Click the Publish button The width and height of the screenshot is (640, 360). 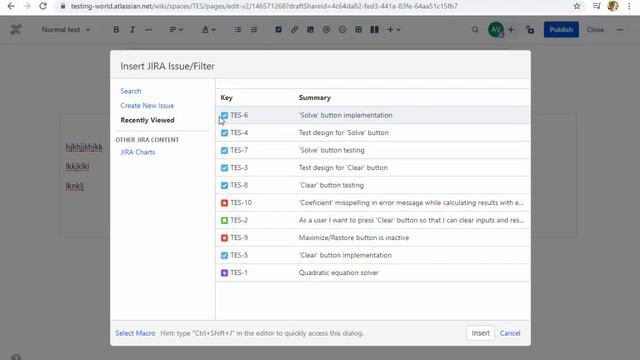click(x=561, y=30)
